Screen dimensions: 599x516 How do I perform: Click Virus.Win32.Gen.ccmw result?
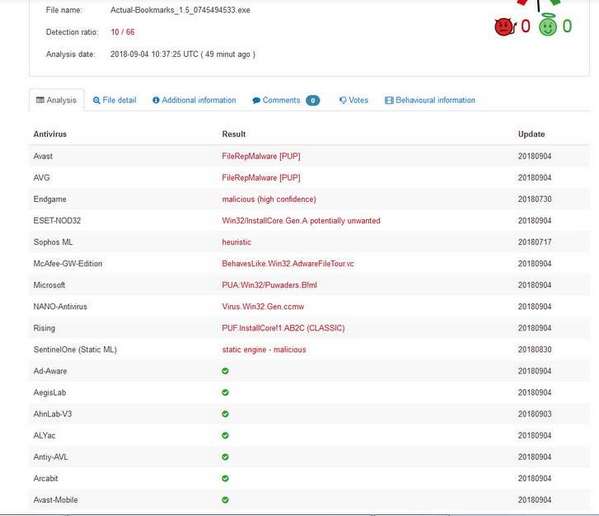(263, 307)
